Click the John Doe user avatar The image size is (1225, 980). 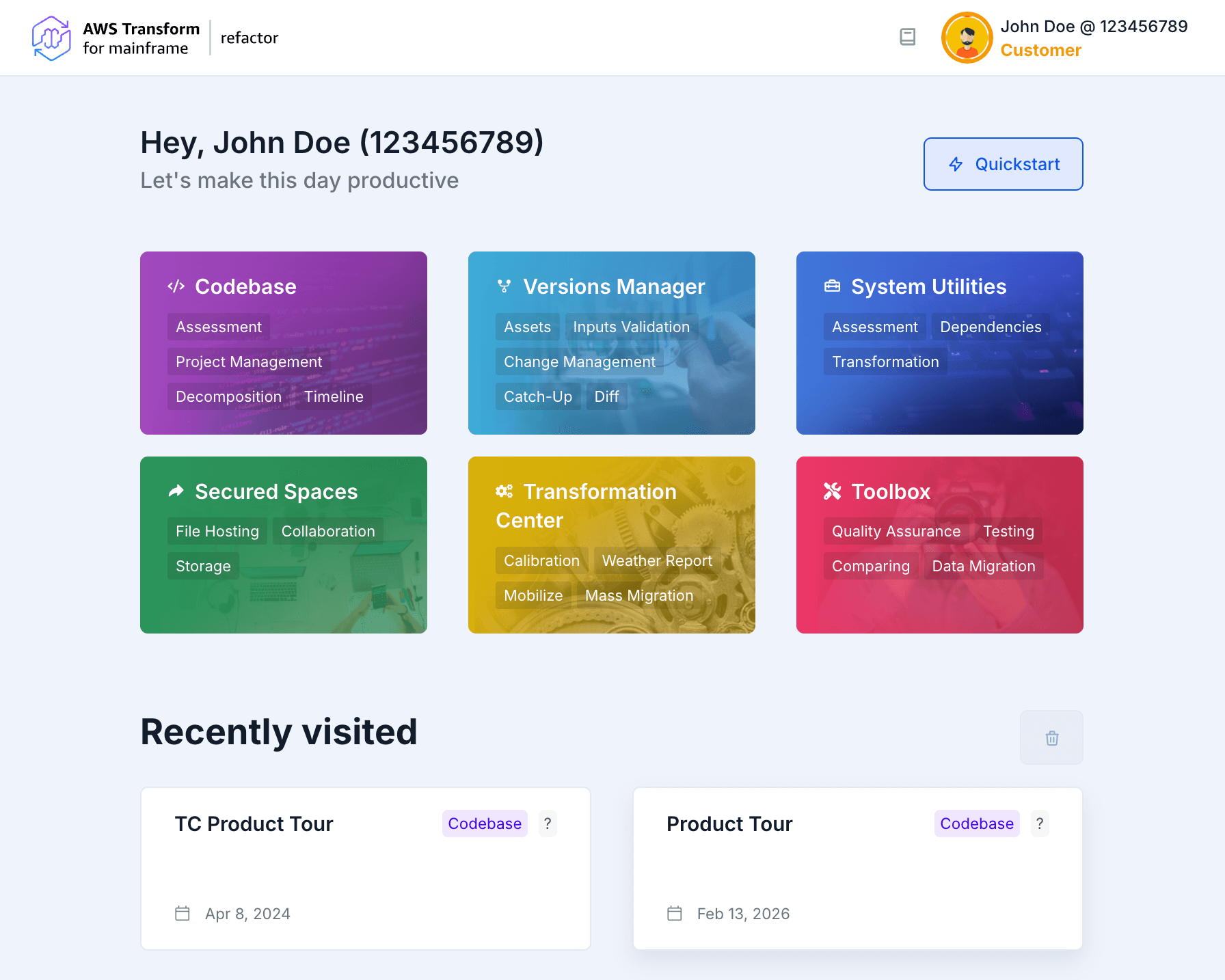tap(967, 38)
